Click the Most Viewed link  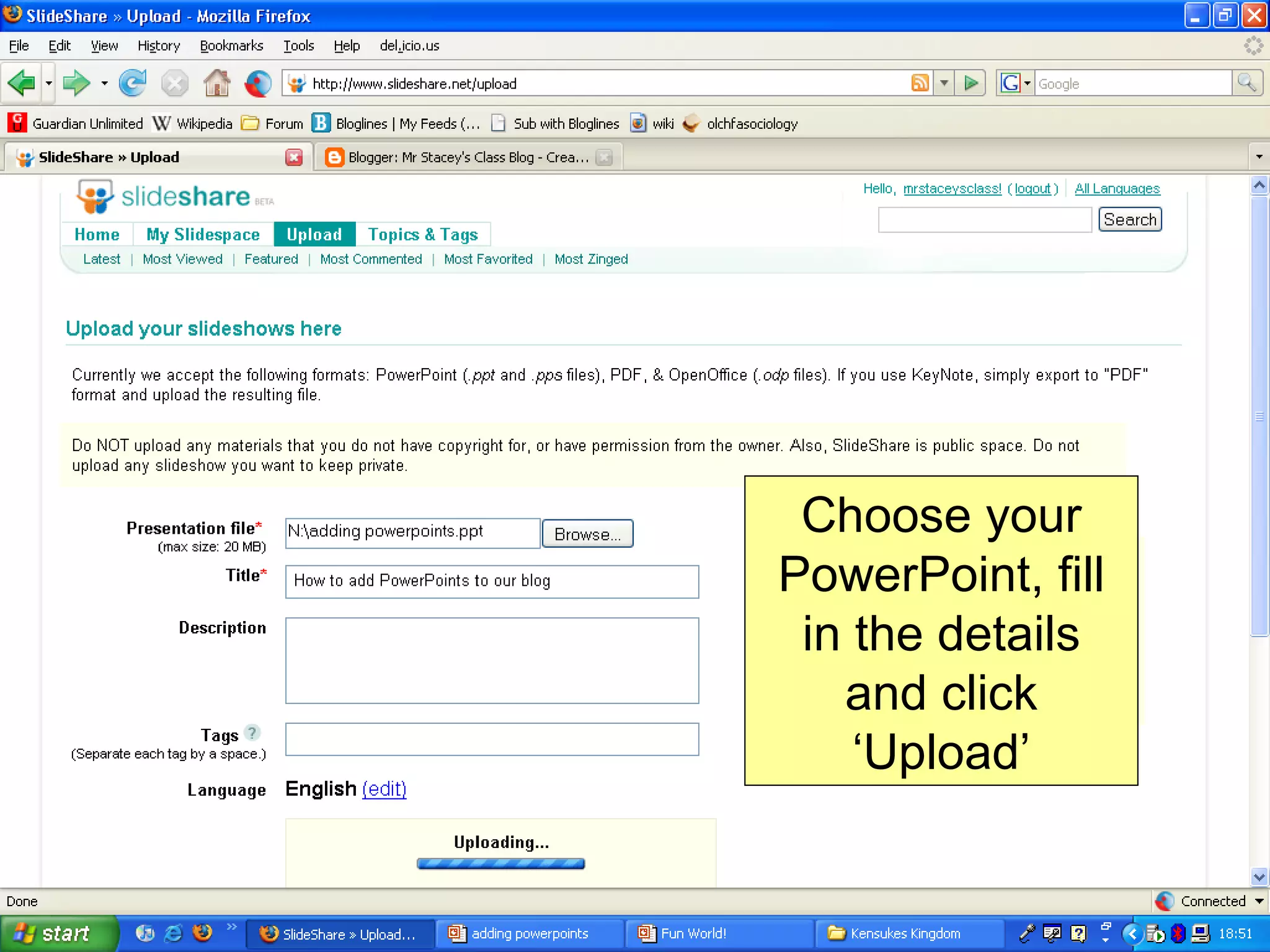(182, 259)
